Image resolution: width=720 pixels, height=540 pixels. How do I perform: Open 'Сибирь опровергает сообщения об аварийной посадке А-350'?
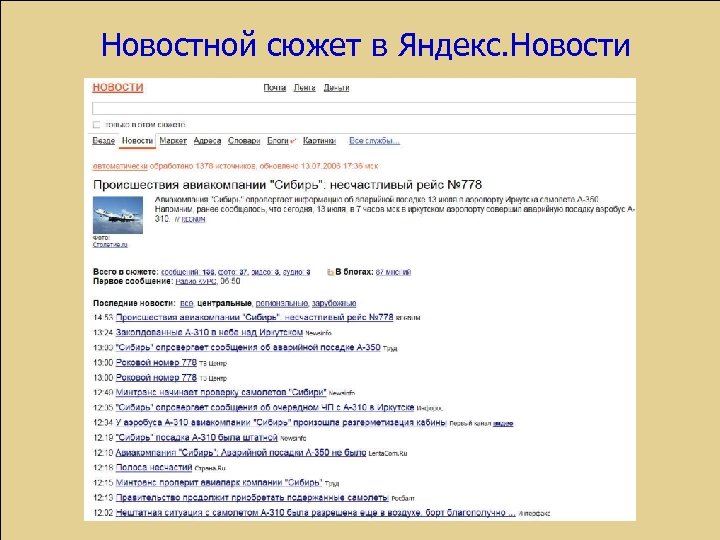pyautogui.click(x=248, y=347)
